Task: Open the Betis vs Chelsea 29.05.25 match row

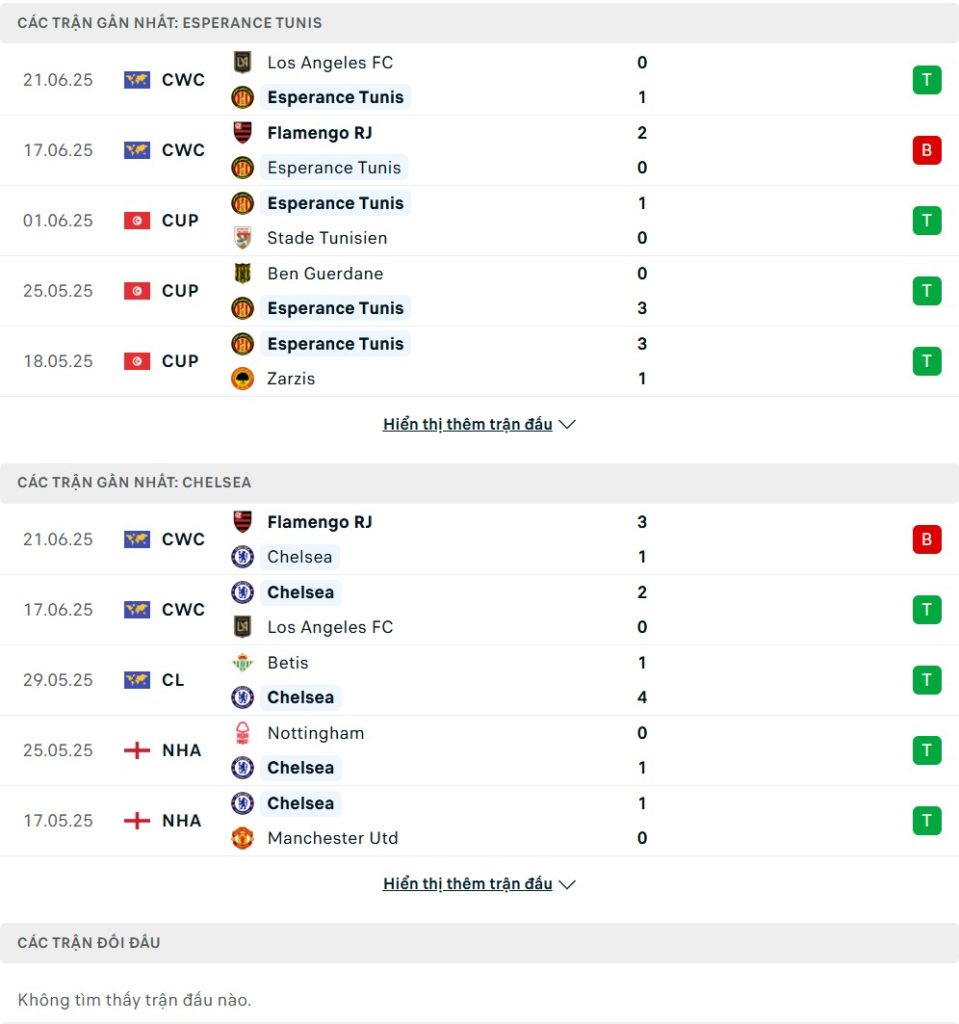Action: tap(480, 680)
